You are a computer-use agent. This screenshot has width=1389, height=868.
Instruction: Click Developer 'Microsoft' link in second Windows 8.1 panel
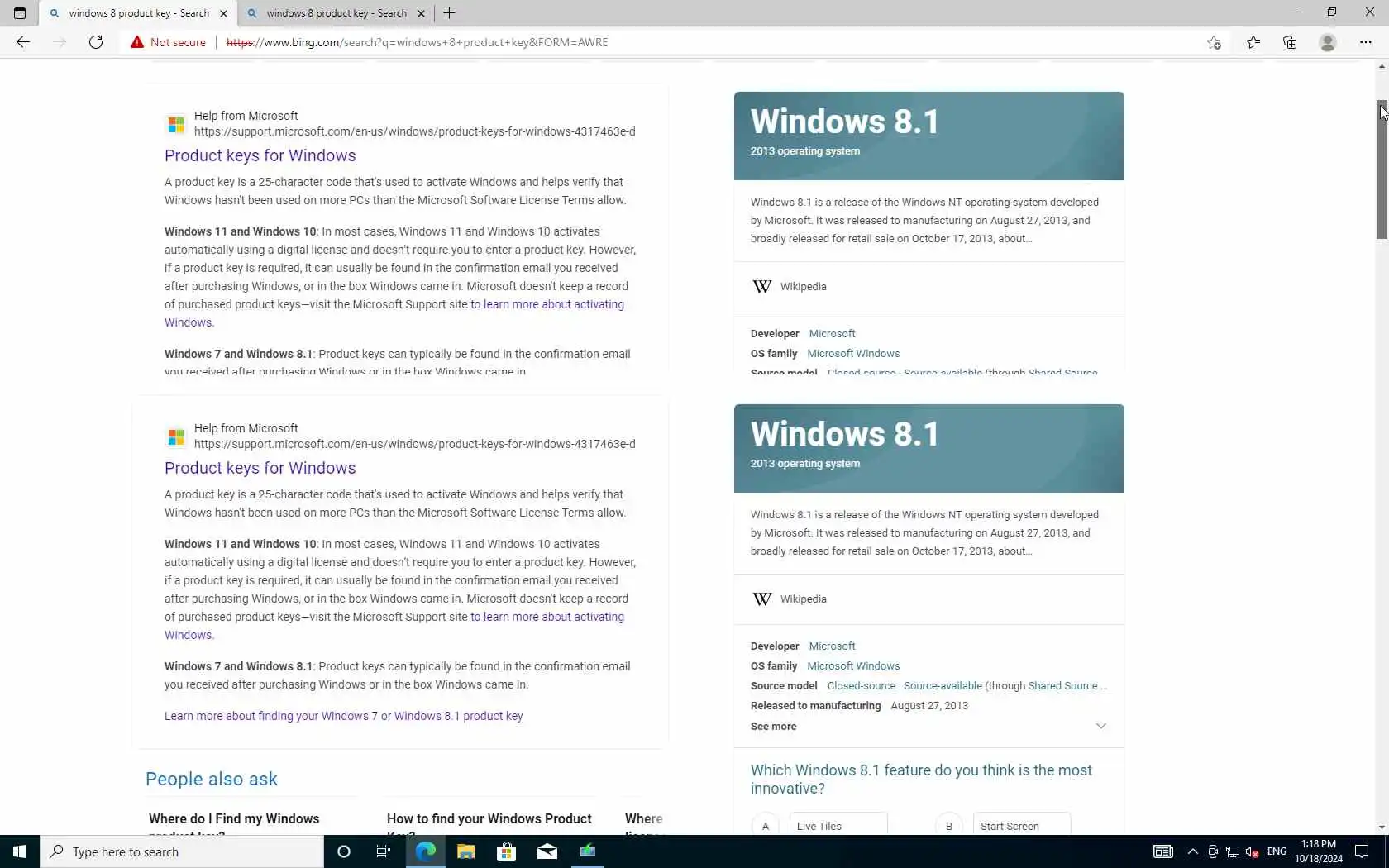point(832,646)
